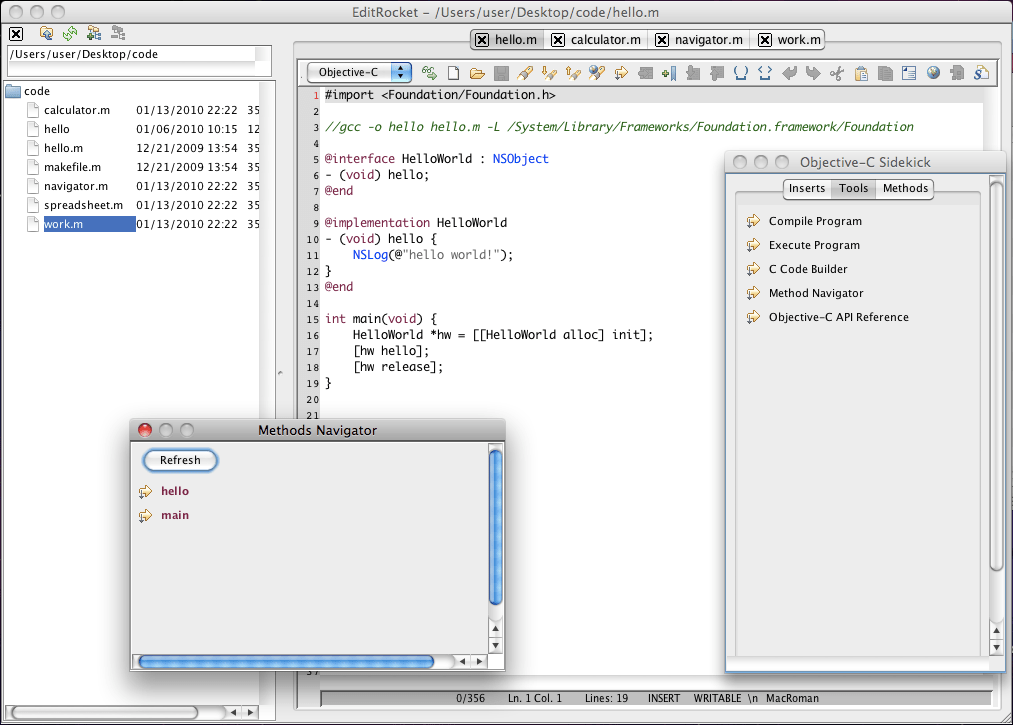Screen dimensions: 1013x725
Task: Select hello.m in the file list
Action: (x=63, y=148)
